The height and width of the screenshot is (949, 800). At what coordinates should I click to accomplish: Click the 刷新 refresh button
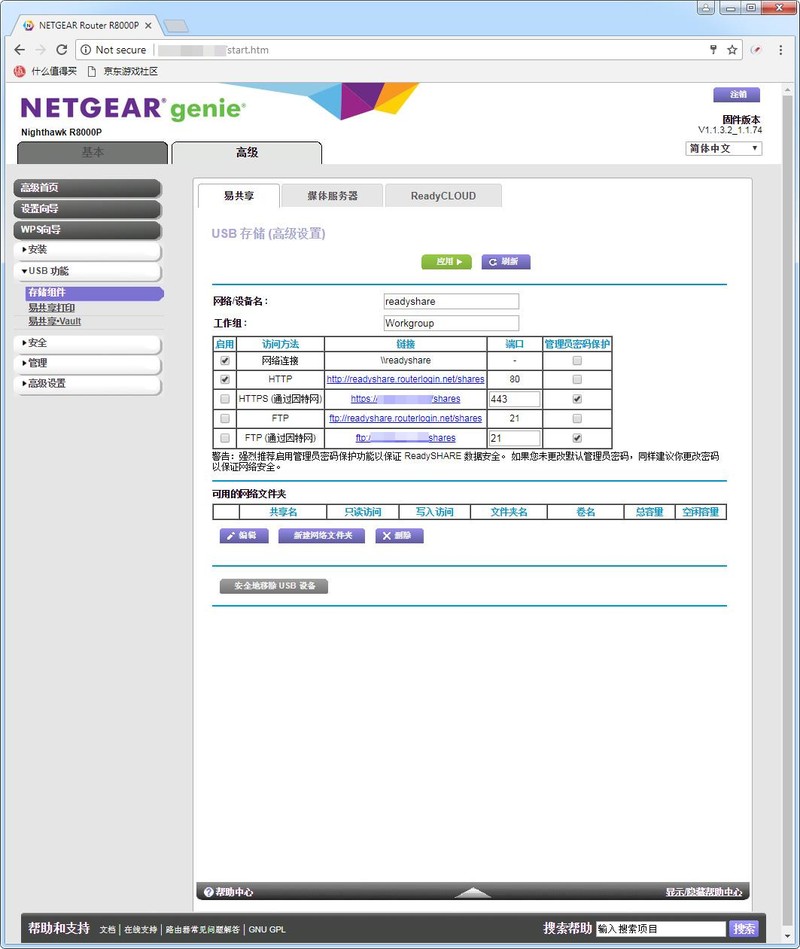(x=506, y=261)
